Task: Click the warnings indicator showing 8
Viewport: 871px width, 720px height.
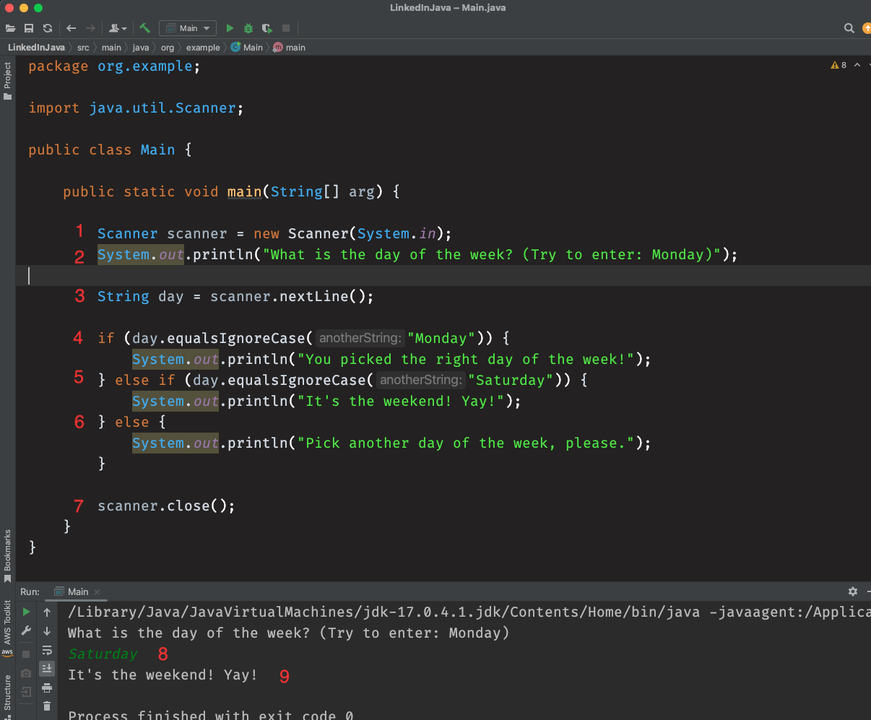Action: pos(838,65)
